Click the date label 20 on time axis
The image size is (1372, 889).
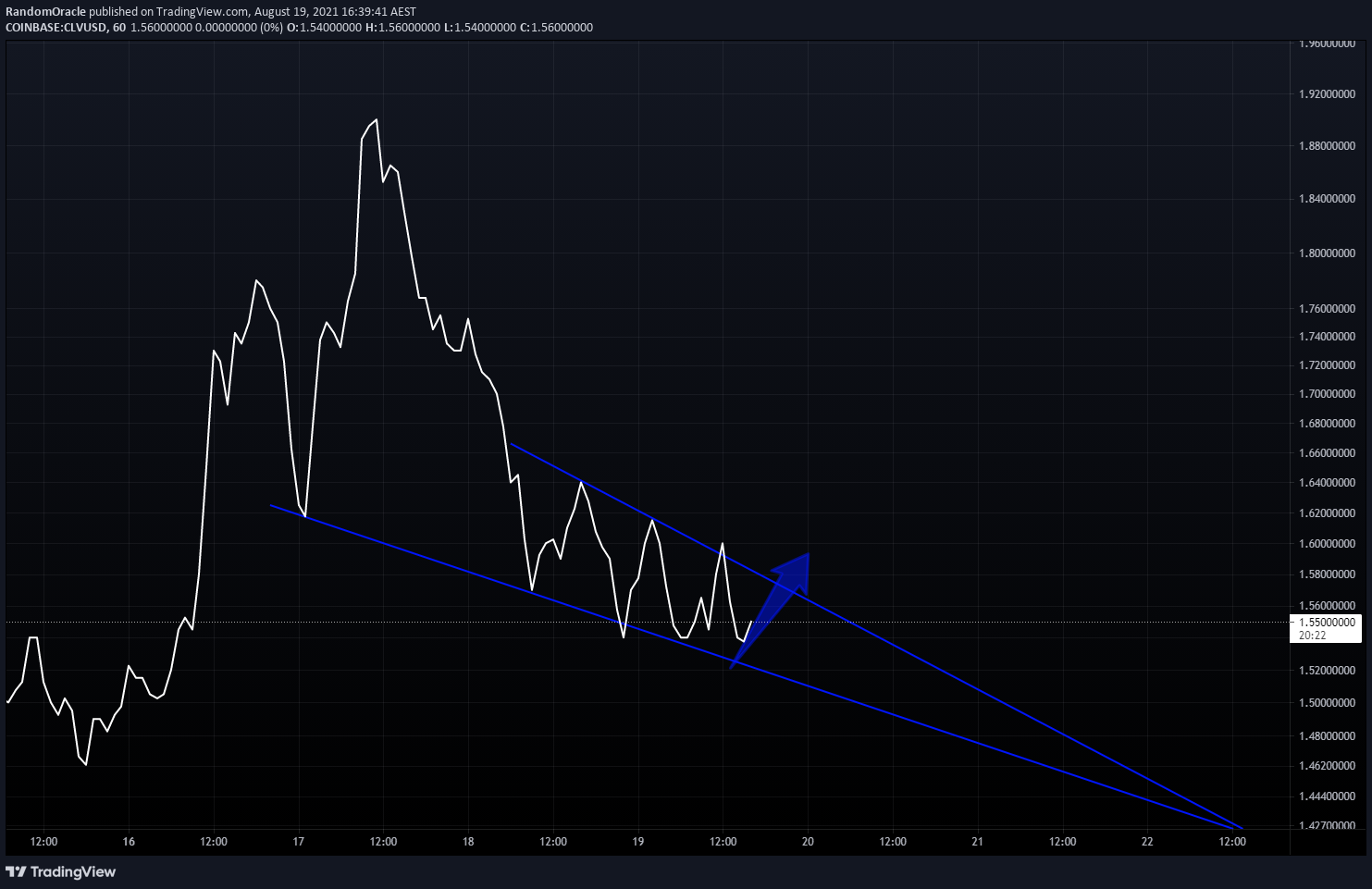pos(808,842)
